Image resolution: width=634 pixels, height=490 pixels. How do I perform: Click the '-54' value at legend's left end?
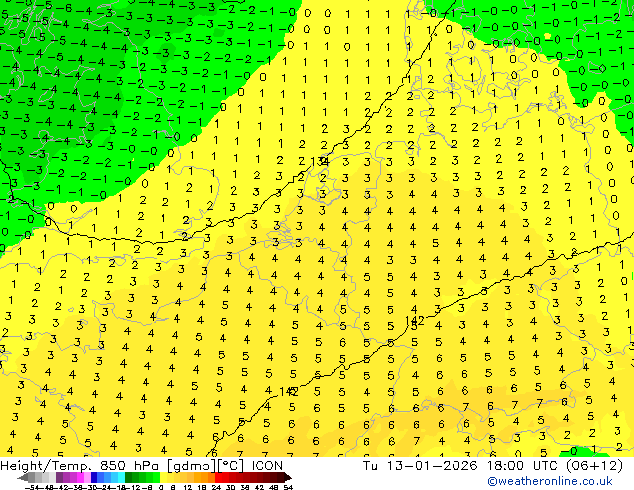pyautogui.click(x=32, y=487)
